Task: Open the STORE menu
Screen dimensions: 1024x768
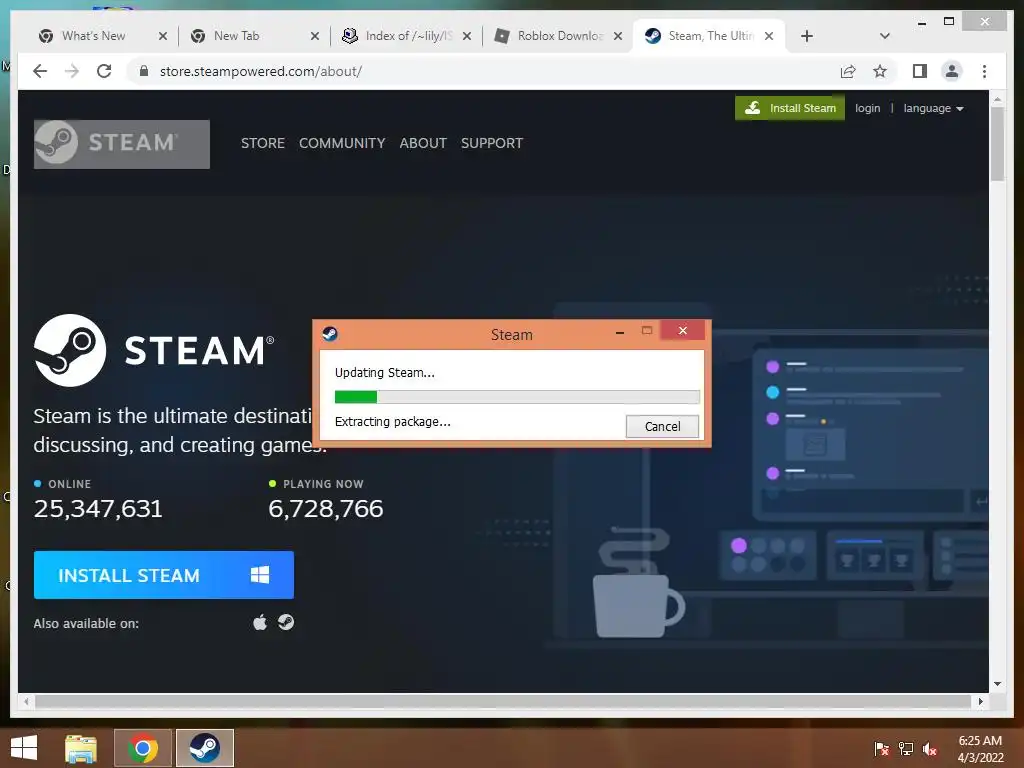Action: pos(263,143)
